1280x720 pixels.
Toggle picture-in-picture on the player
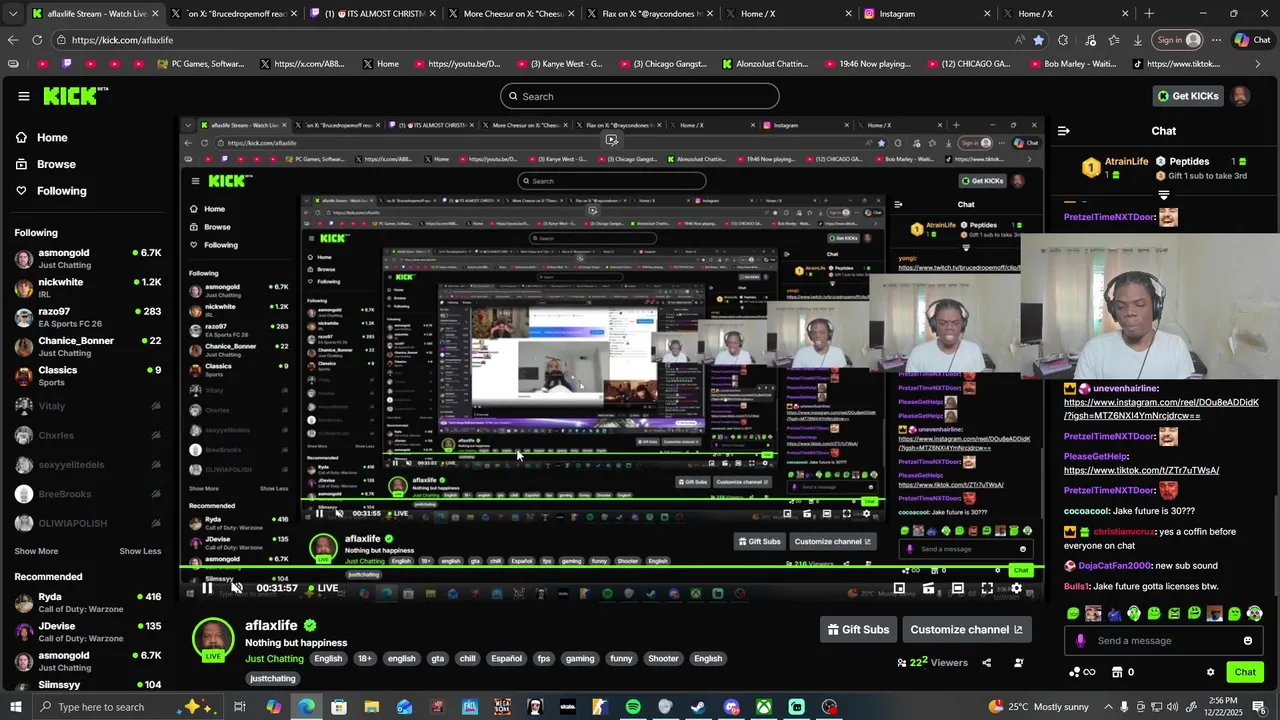click(899, 588)
